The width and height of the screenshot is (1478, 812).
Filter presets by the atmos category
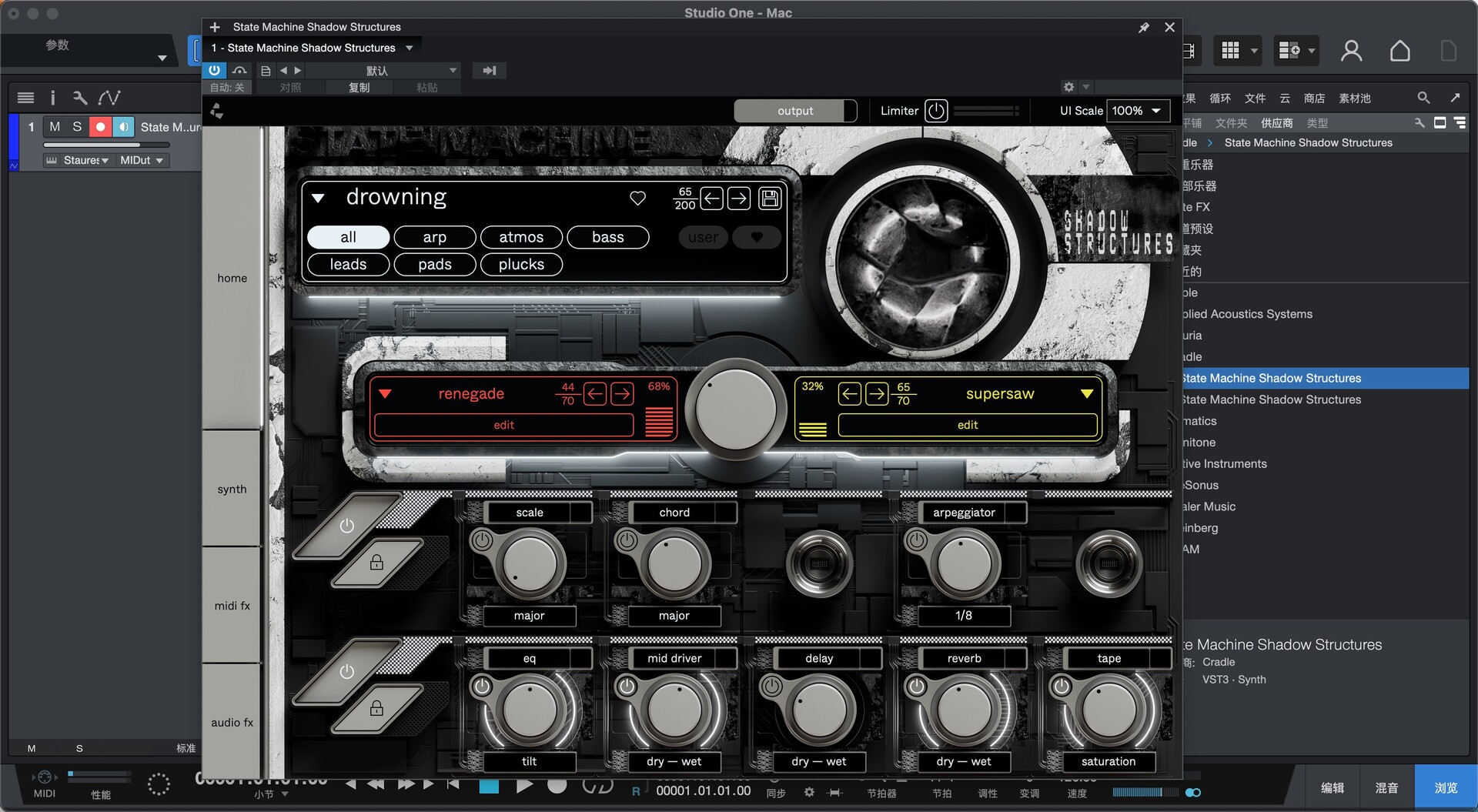click(521, 237)
